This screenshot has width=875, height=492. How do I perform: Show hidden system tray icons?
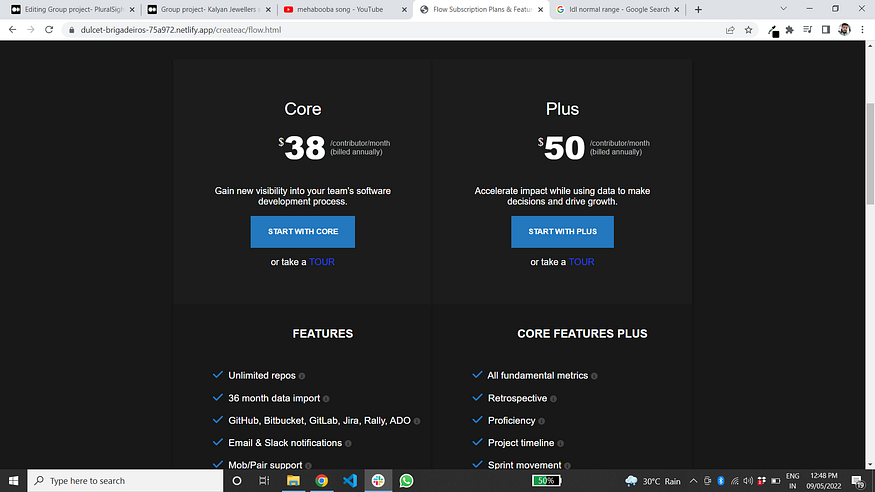[x=693, y=480]
